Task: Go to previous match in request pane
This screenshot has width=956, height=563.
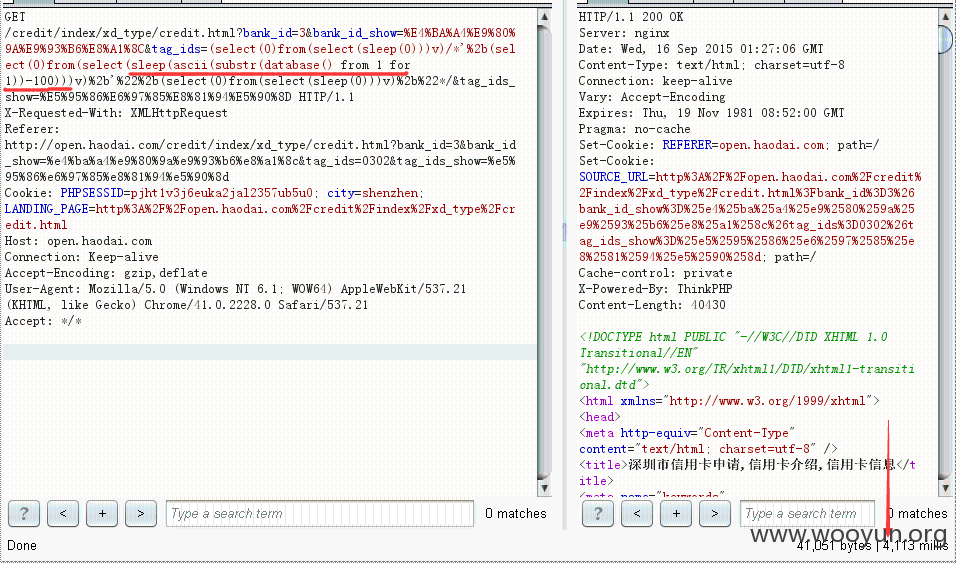Action: [63, 514]
